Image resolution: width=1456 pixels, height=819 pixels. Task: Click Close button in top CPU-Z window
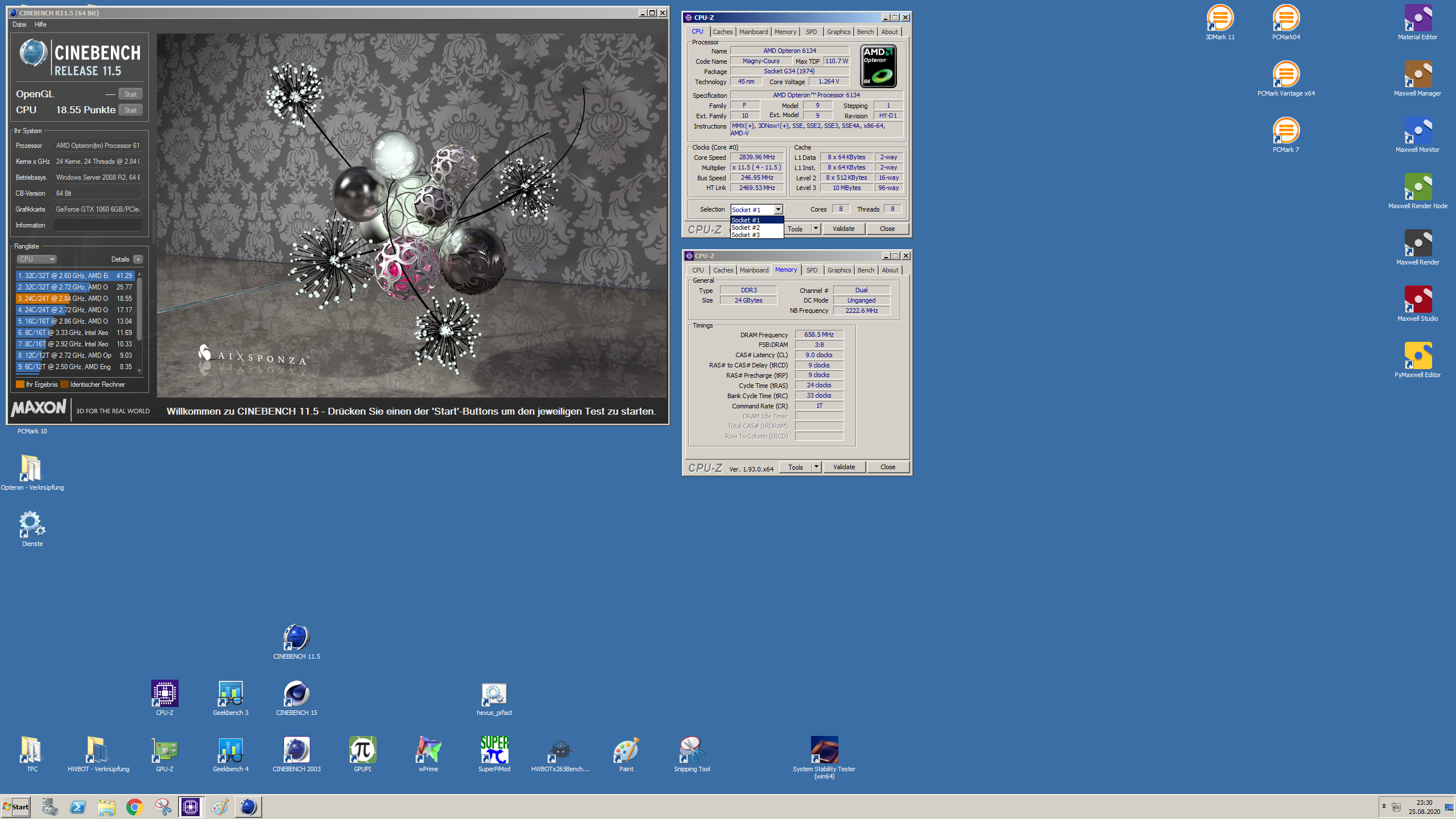click(887, 229)
